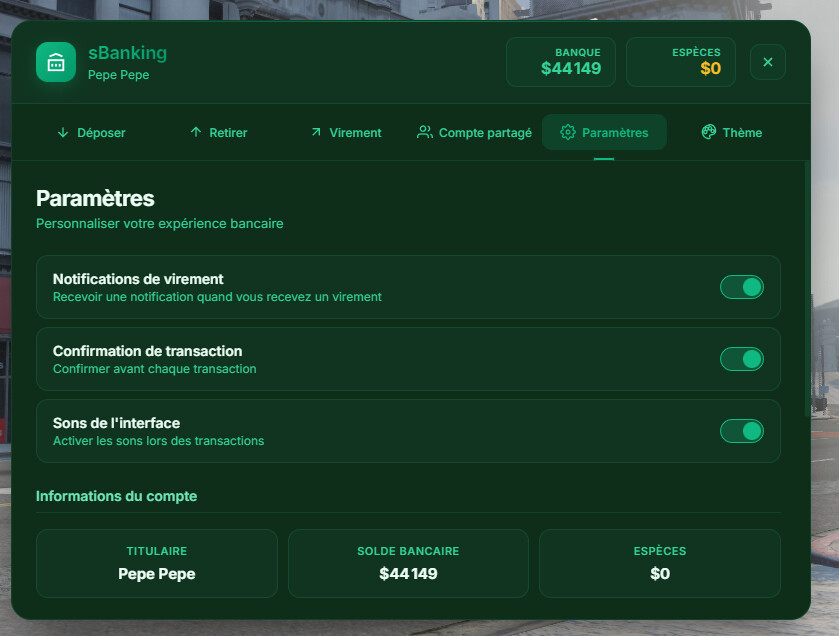The width and height of the screenshot is (839, 636).
Task: Click the Paramètres page heading
Action: [x=95, y=198]
